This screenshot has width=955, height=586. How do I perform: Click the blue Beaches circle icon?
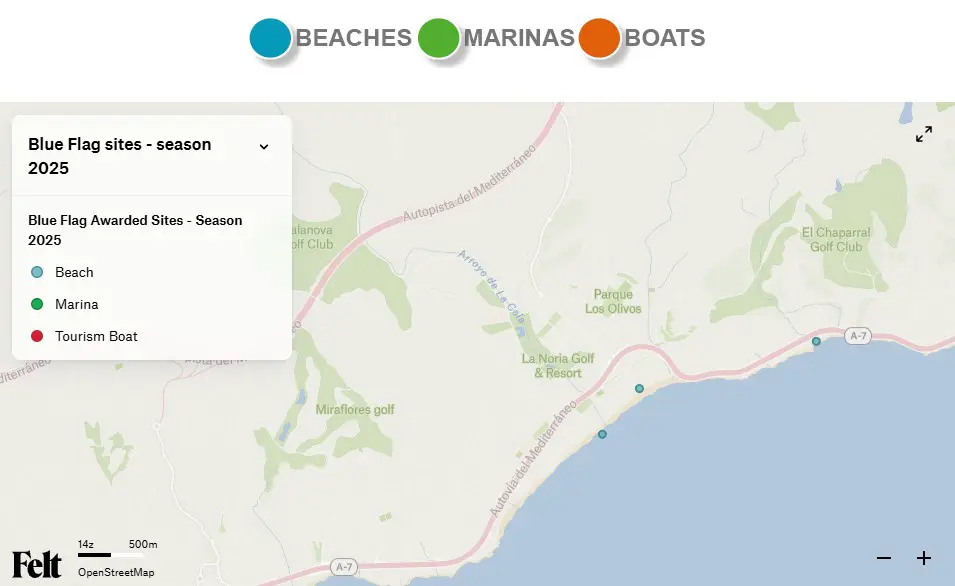(270, 38)
